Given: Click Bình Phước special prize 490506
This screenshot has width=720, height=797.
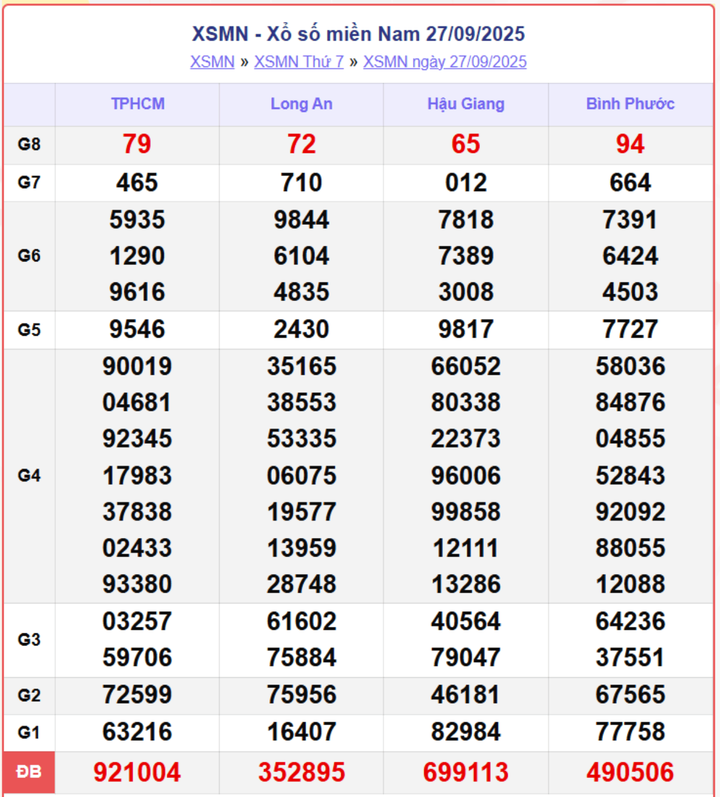Looking at the screenshot, I should (x=630, y=772).
